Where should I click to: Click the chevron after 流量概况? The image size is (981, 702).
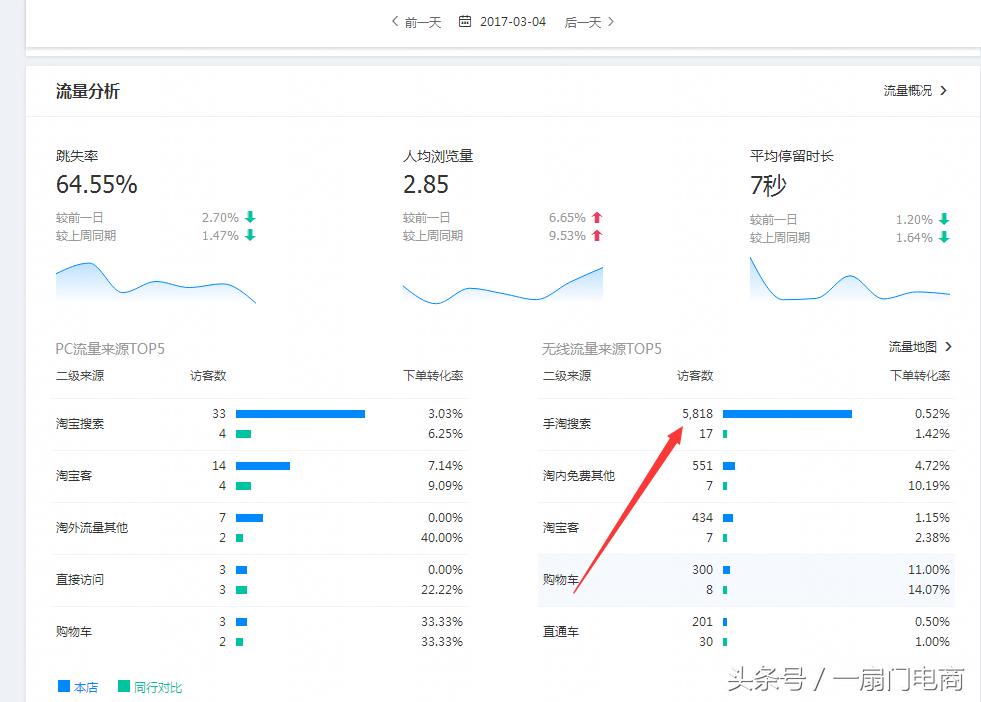946,90
